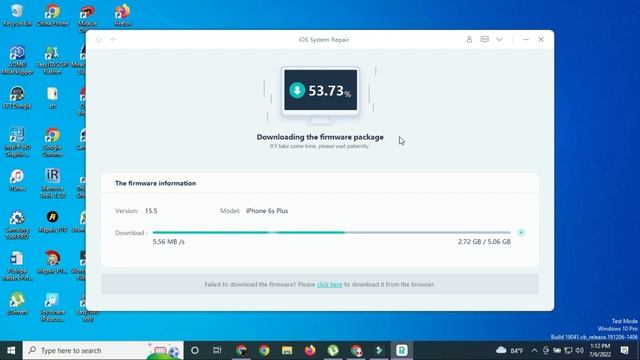Open Firefox from the taskbar
640x360 pixels.
(310, 351)
